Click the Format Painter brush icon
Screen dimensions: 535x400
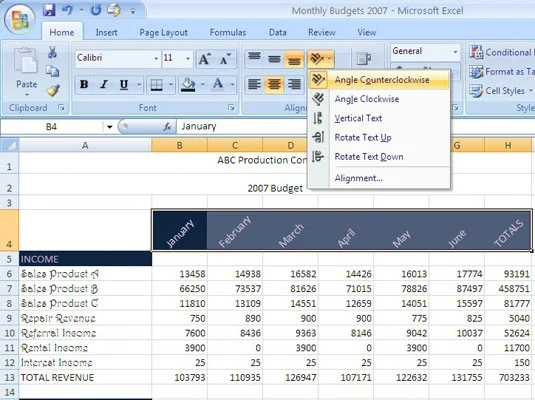[53, 90]
